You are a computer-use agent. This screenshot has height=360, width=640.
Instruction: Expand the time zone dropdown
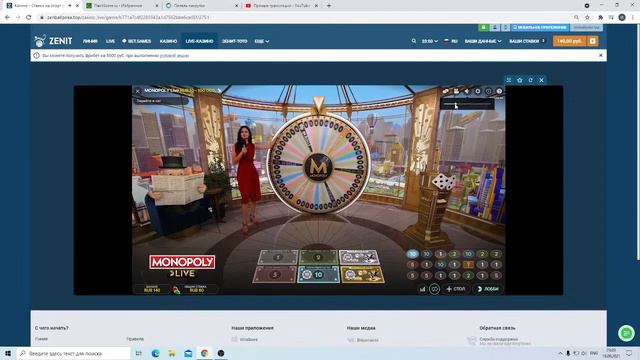[429, 41]
